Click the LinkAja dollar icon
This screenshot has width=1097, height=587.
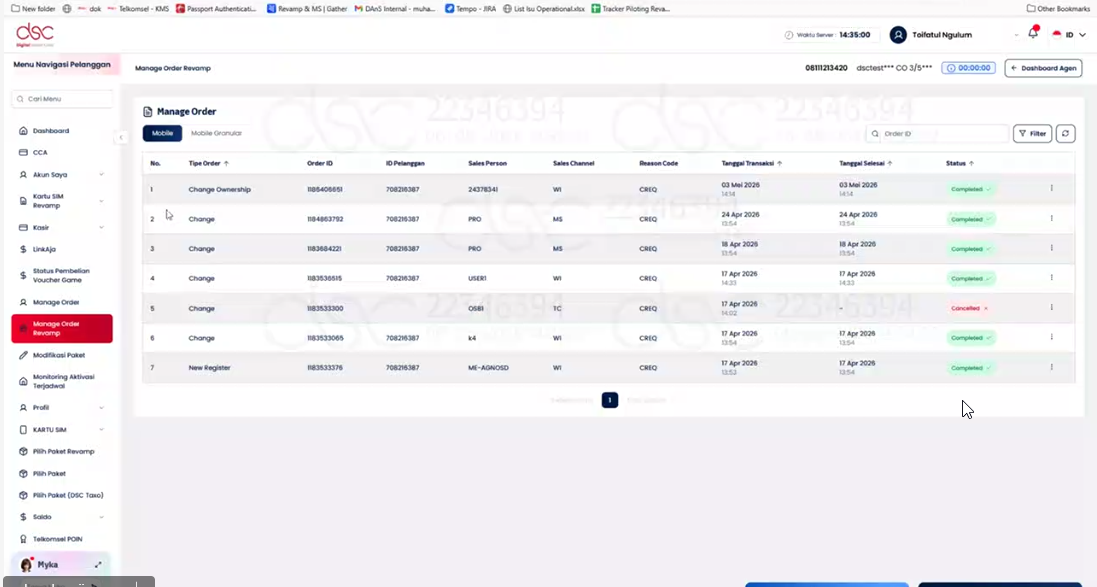coord(23,249)
